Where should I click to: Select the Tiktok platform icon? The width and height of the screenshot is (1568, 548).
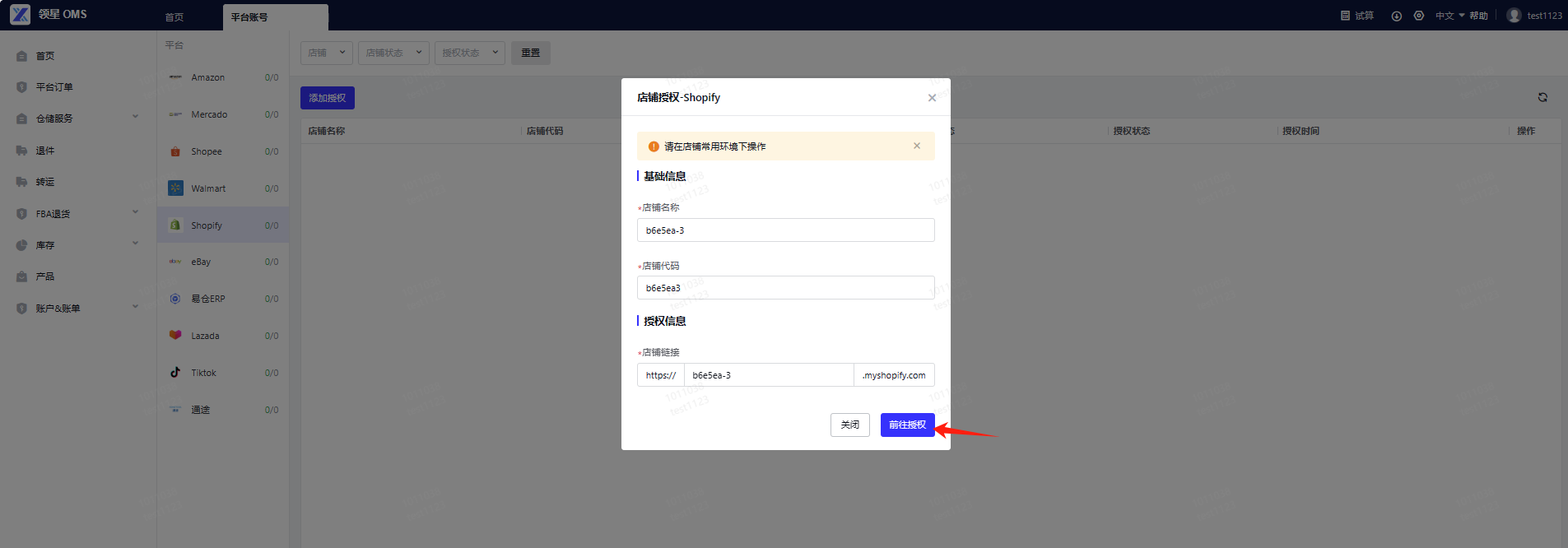(x=175, y=373)
